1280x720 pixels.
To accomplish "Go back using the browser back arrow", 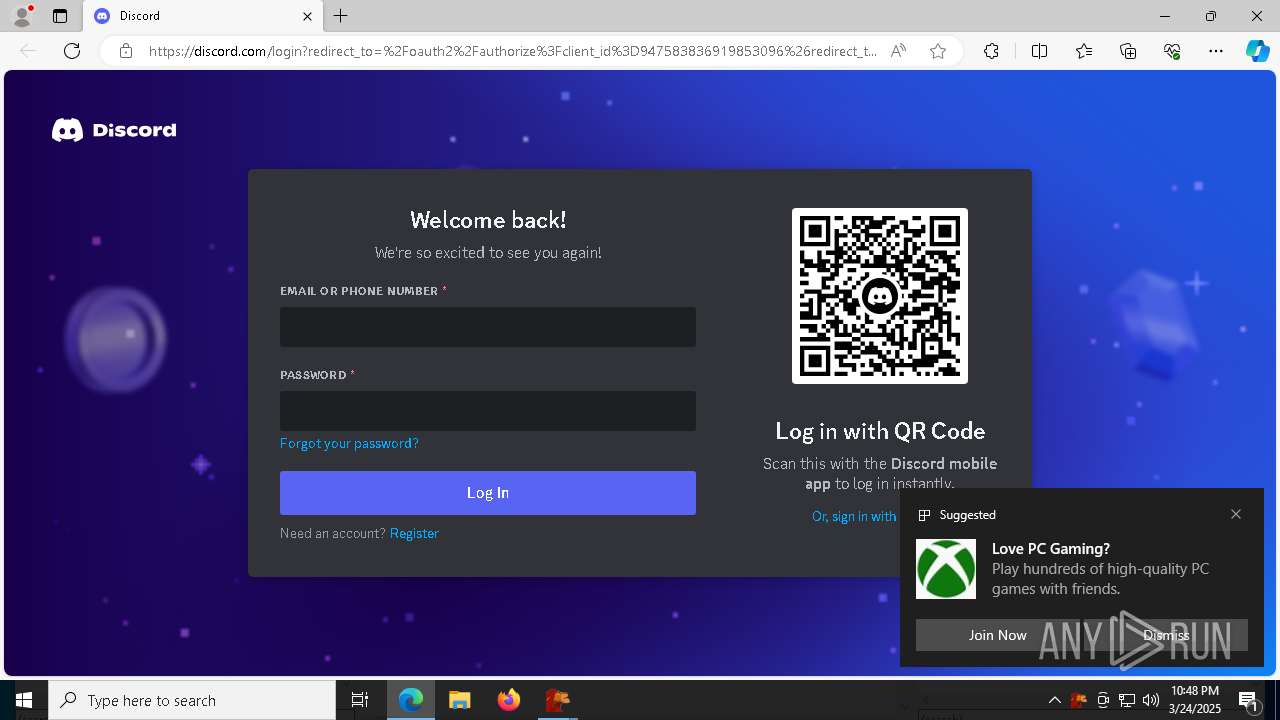I will point(28,51).
